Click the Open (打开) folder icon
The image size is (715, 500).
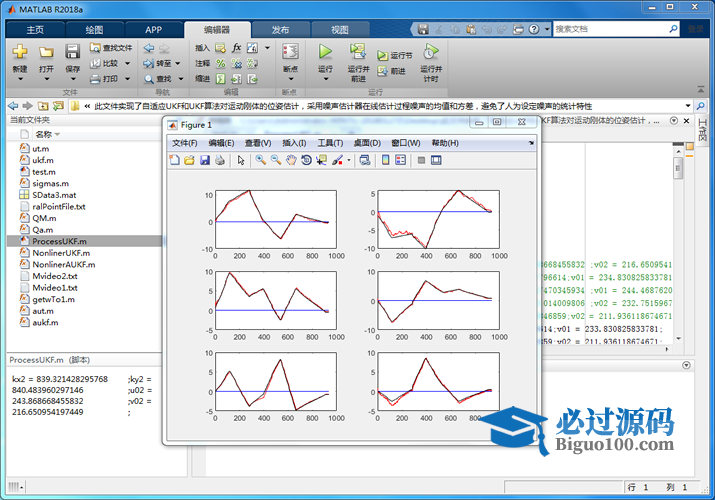click(46, 52)
